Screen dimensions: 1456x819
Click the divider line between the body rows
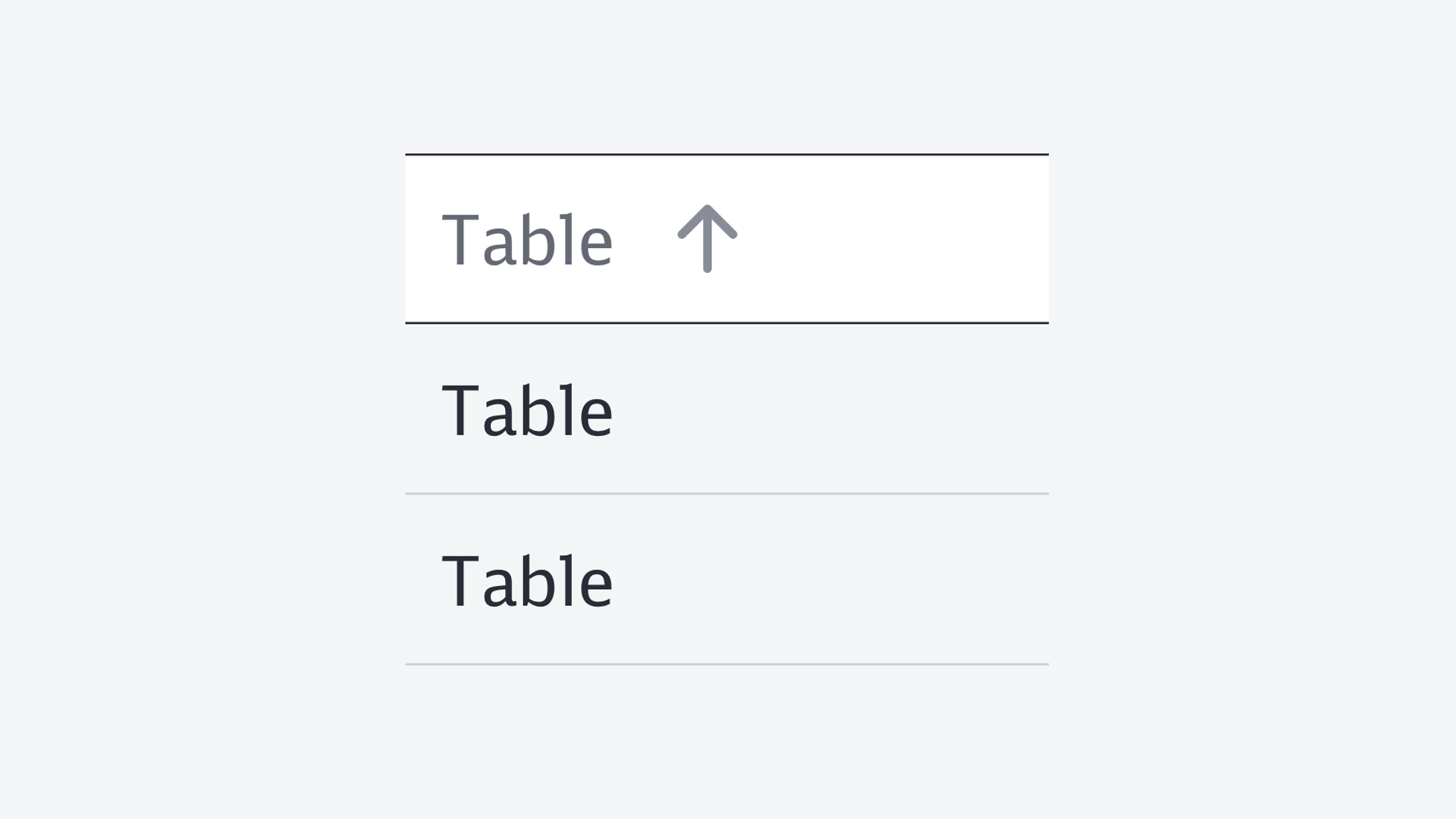point(726,494)
